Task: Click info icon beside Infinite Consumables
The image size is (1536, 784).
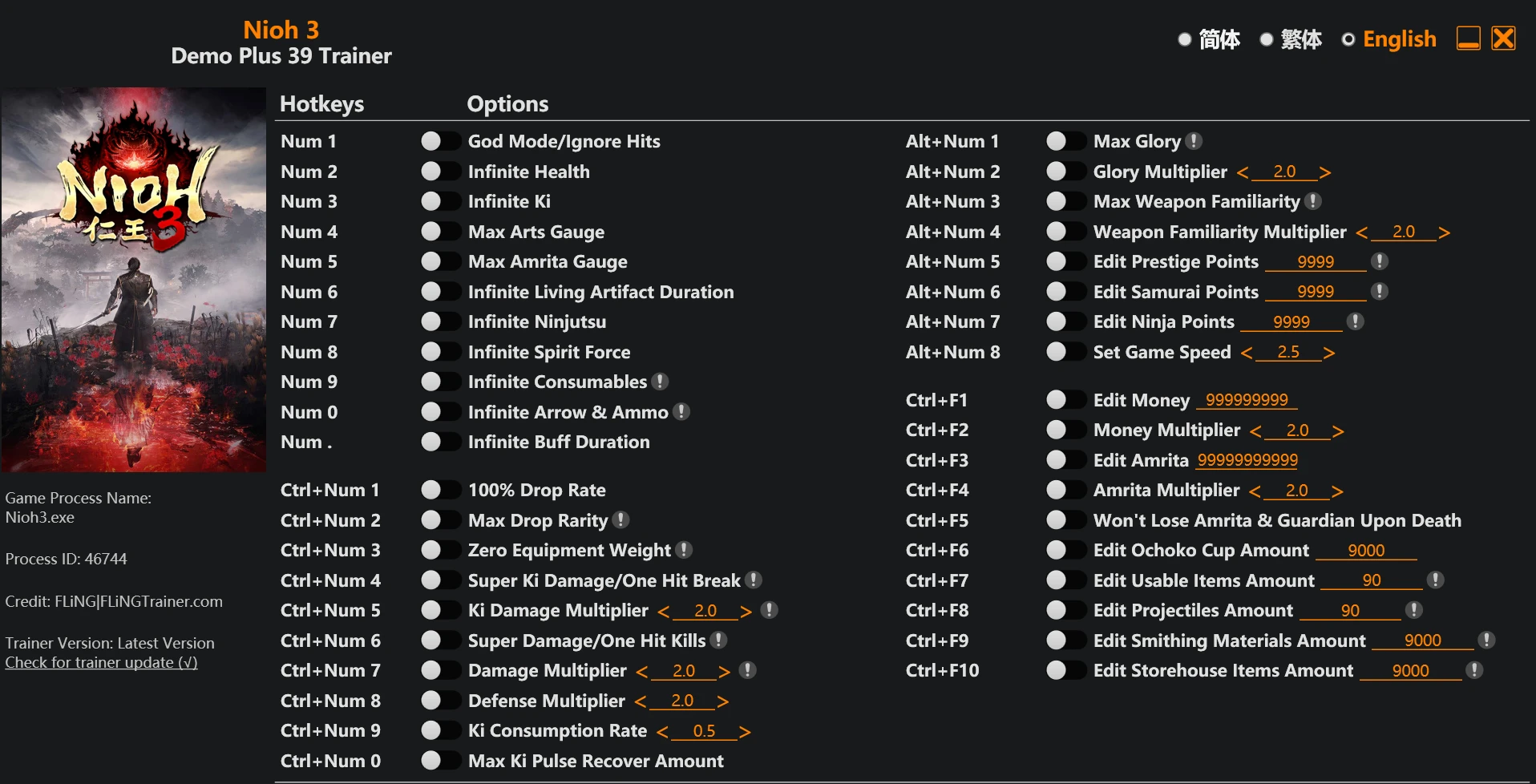Action: (x=660, y=382)
